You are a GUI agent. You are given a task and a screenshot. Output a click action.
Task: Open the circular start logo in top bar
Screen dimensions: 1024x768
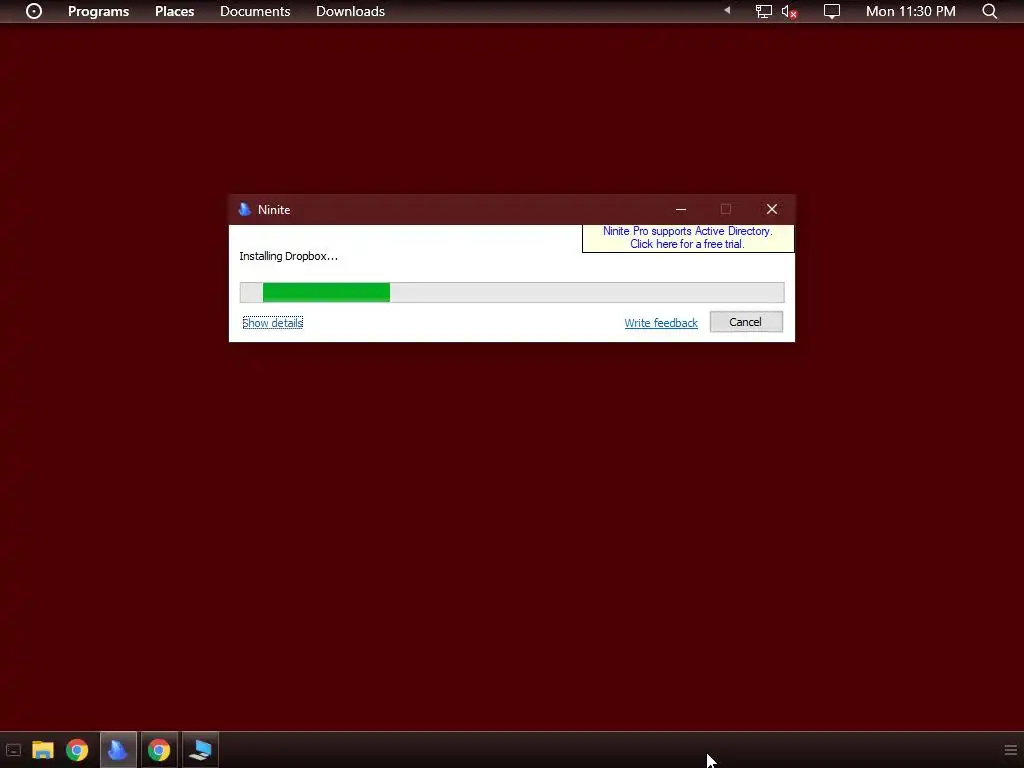pos(34,11)
